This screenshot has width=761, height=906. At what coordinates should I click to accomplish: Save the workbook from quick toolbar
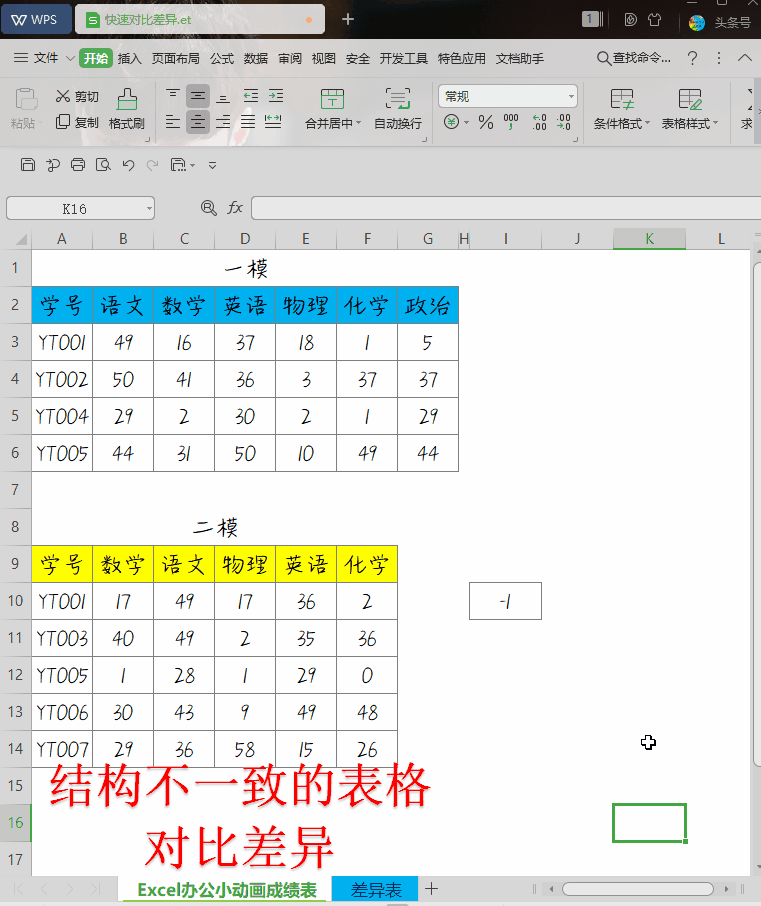point(28,165)
